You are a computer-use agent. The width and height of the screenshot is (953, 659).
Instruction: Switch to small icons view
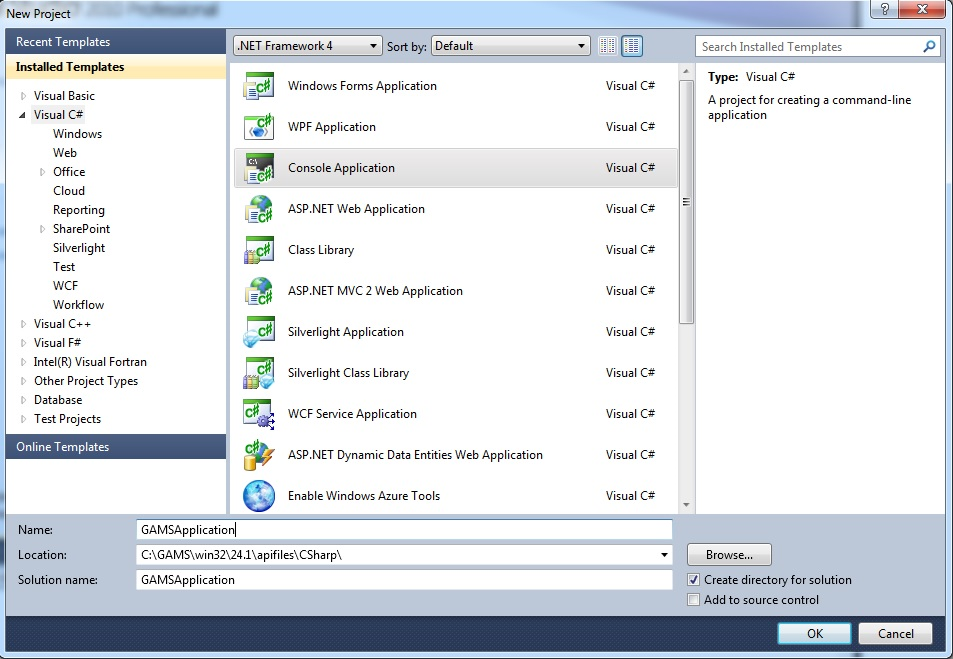pos(608,46)
